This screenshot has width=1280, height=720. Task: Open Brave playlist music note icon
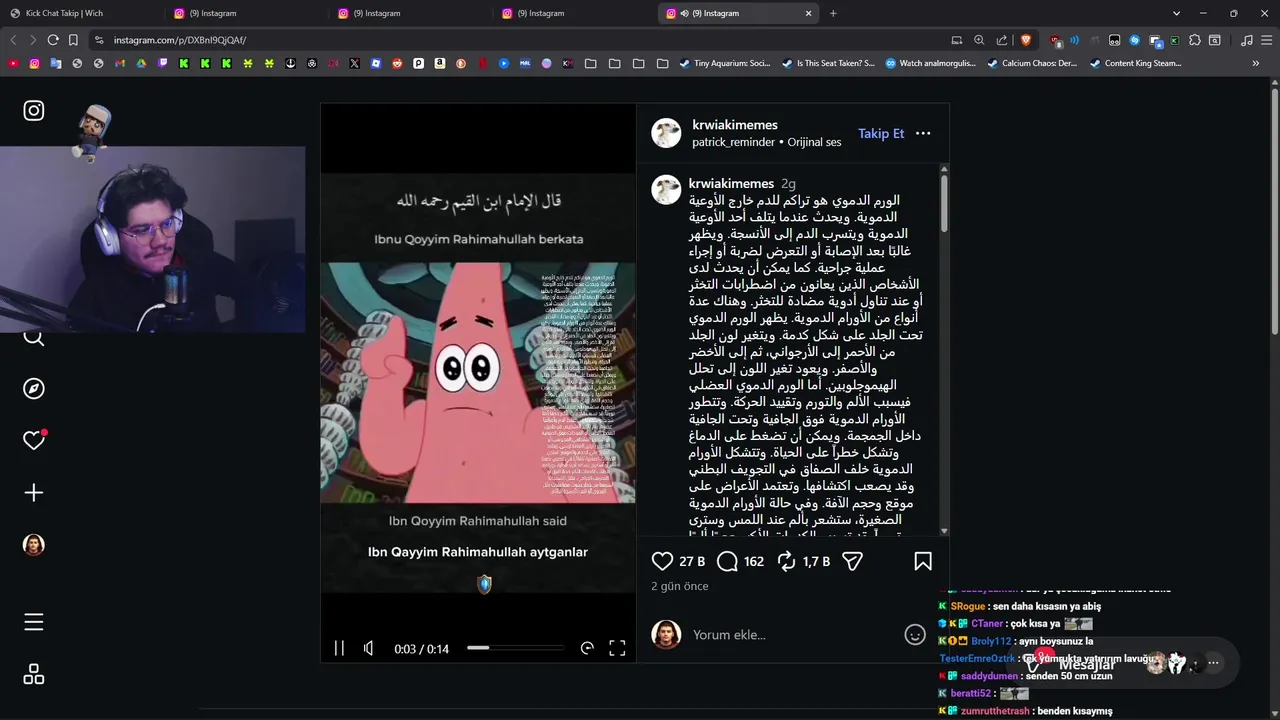click(1247, 40)
